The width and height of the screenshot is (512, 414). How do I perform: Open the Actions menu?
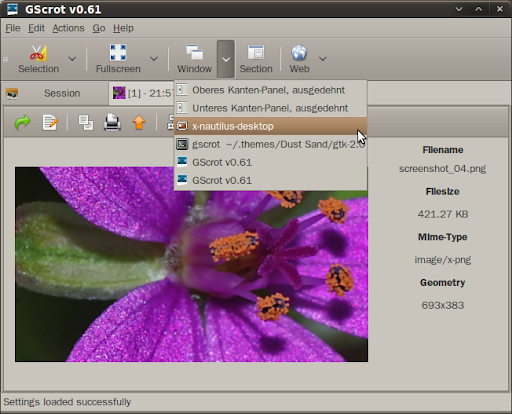pos(68,28)
